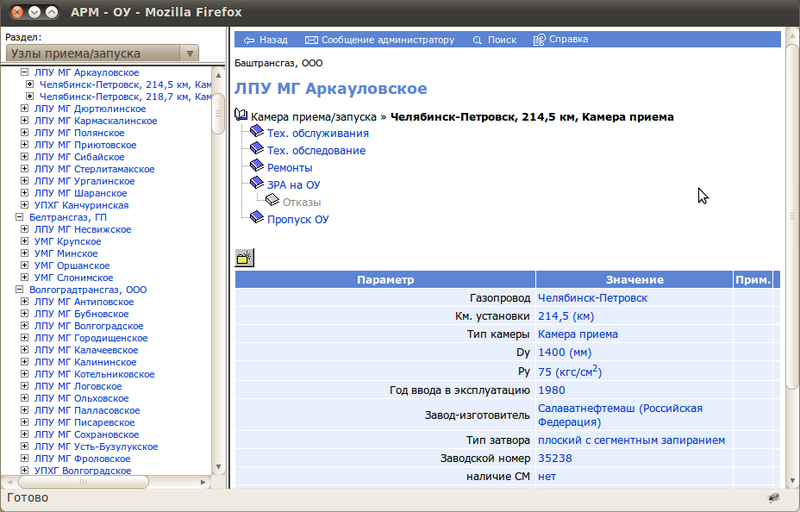
Task: Open the Пропуск ОУ link
Action: tap(298, 219)
